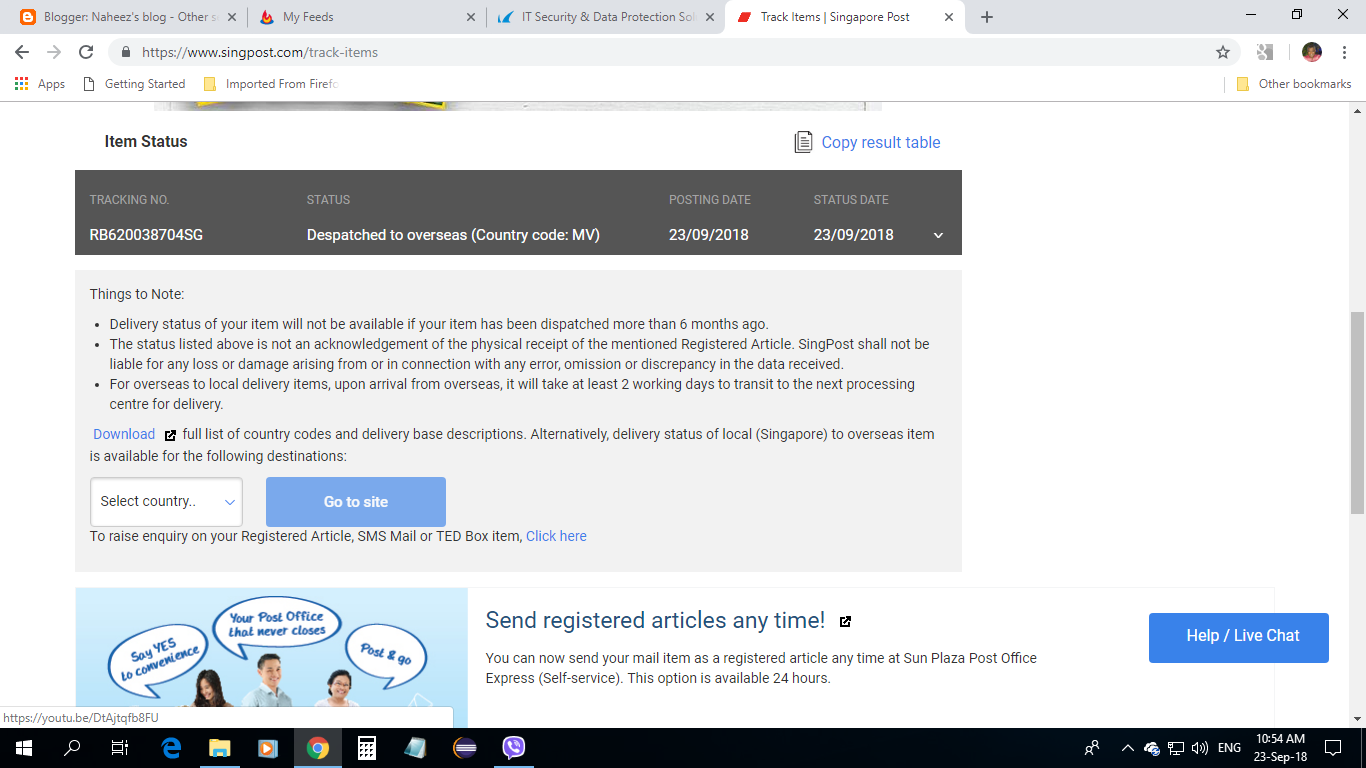The image size is (1366, 768).
Task: Open File Explorer from the taskbar
Action: click(x=220, y=748)
